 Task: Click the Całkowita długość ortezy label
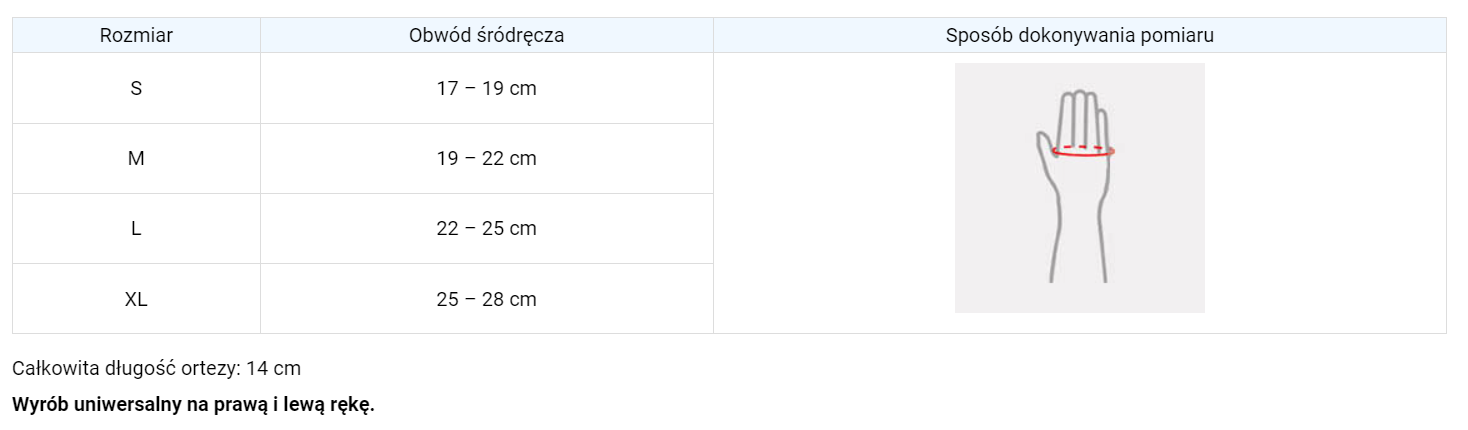tap(126, 368)
